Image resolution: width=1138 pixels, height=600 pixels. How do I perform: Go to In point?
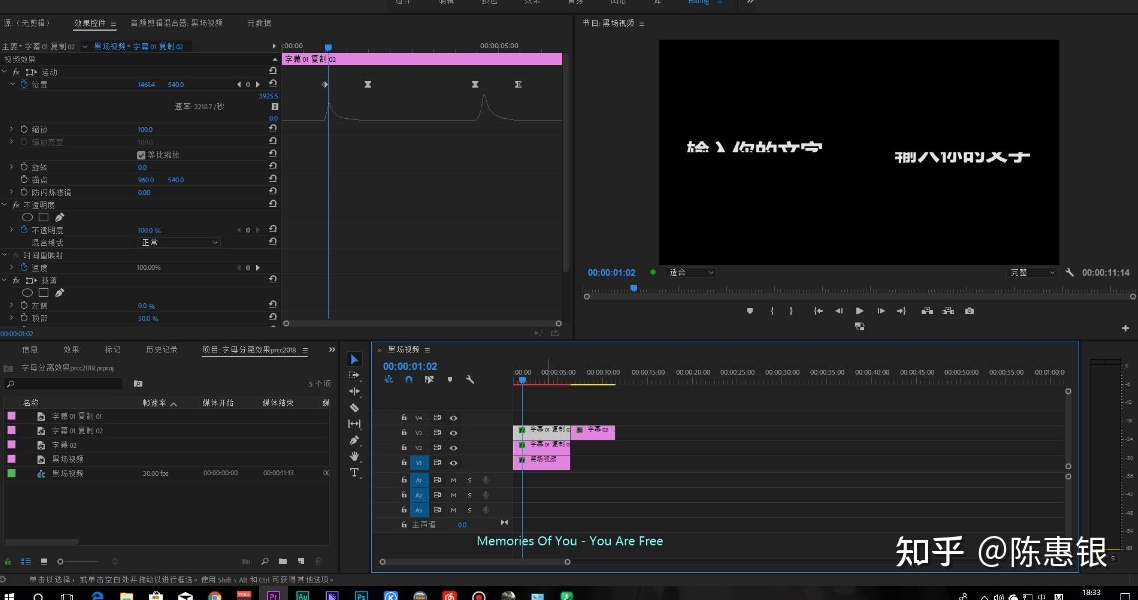pos(818,311)
